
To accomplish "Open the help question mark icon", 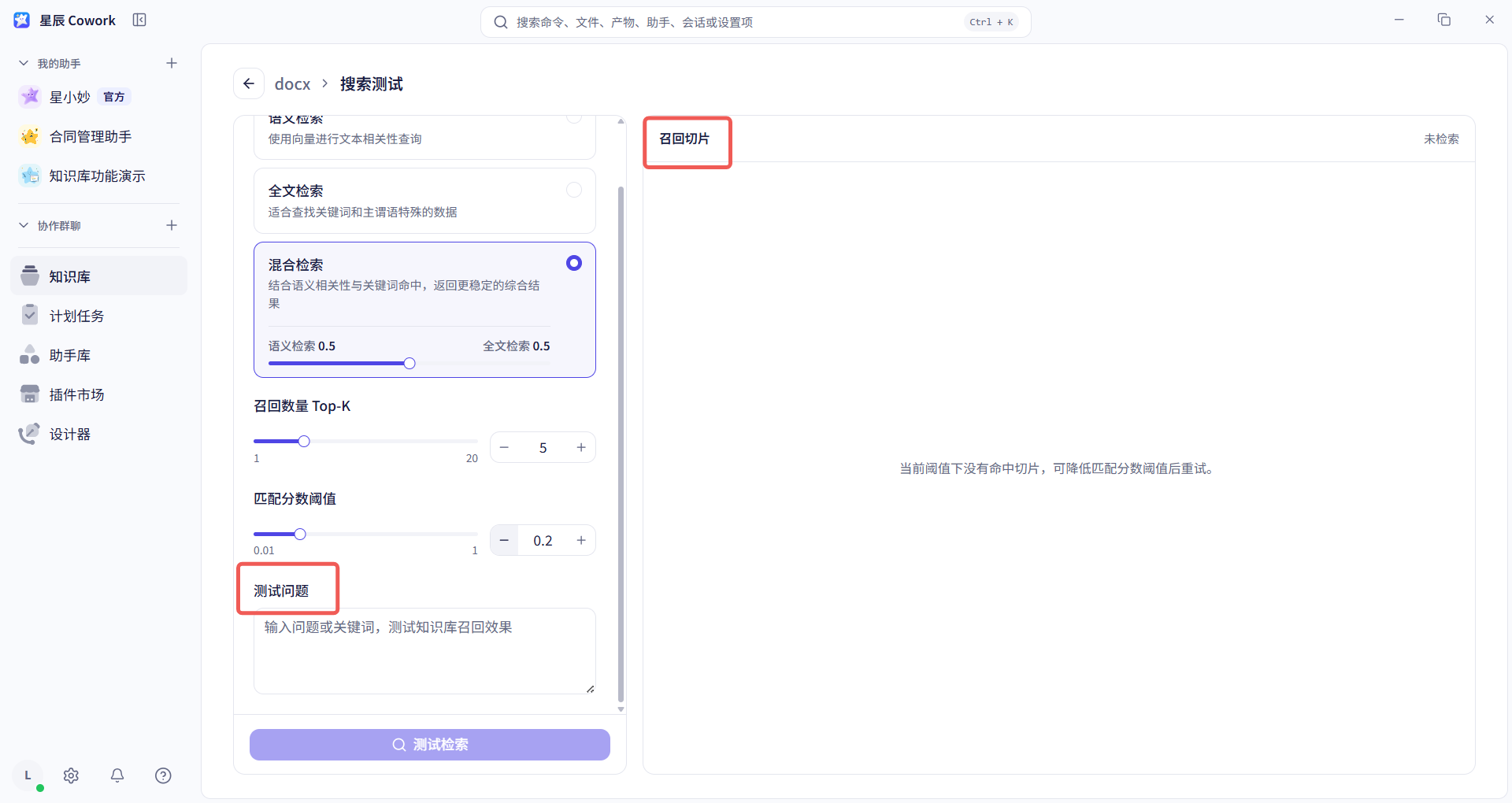I will pos(163,775).
